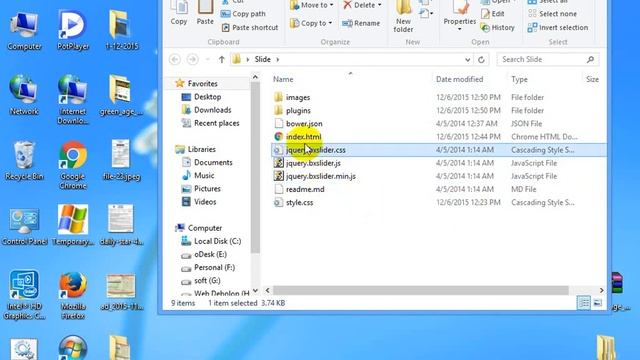Expand the Slide breadcrumb chevron

click(x=278, y=60)
